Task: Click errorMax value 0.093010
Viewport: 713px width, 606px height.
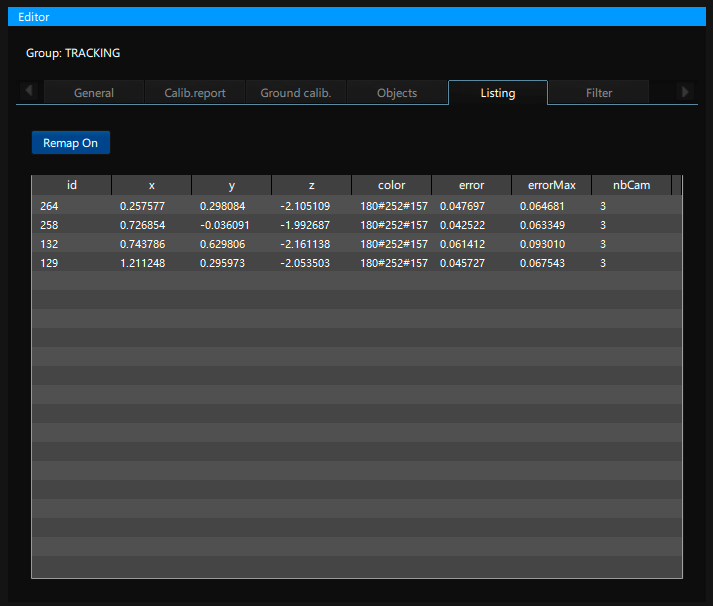Action: point(542,244)
